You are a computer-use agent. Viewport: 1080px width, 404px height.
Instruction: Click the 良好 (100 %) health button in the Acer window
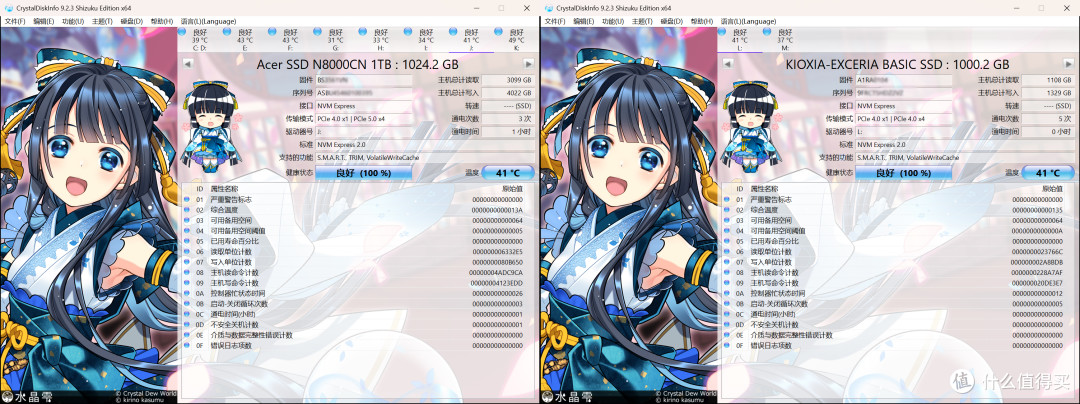click(363, 173)
